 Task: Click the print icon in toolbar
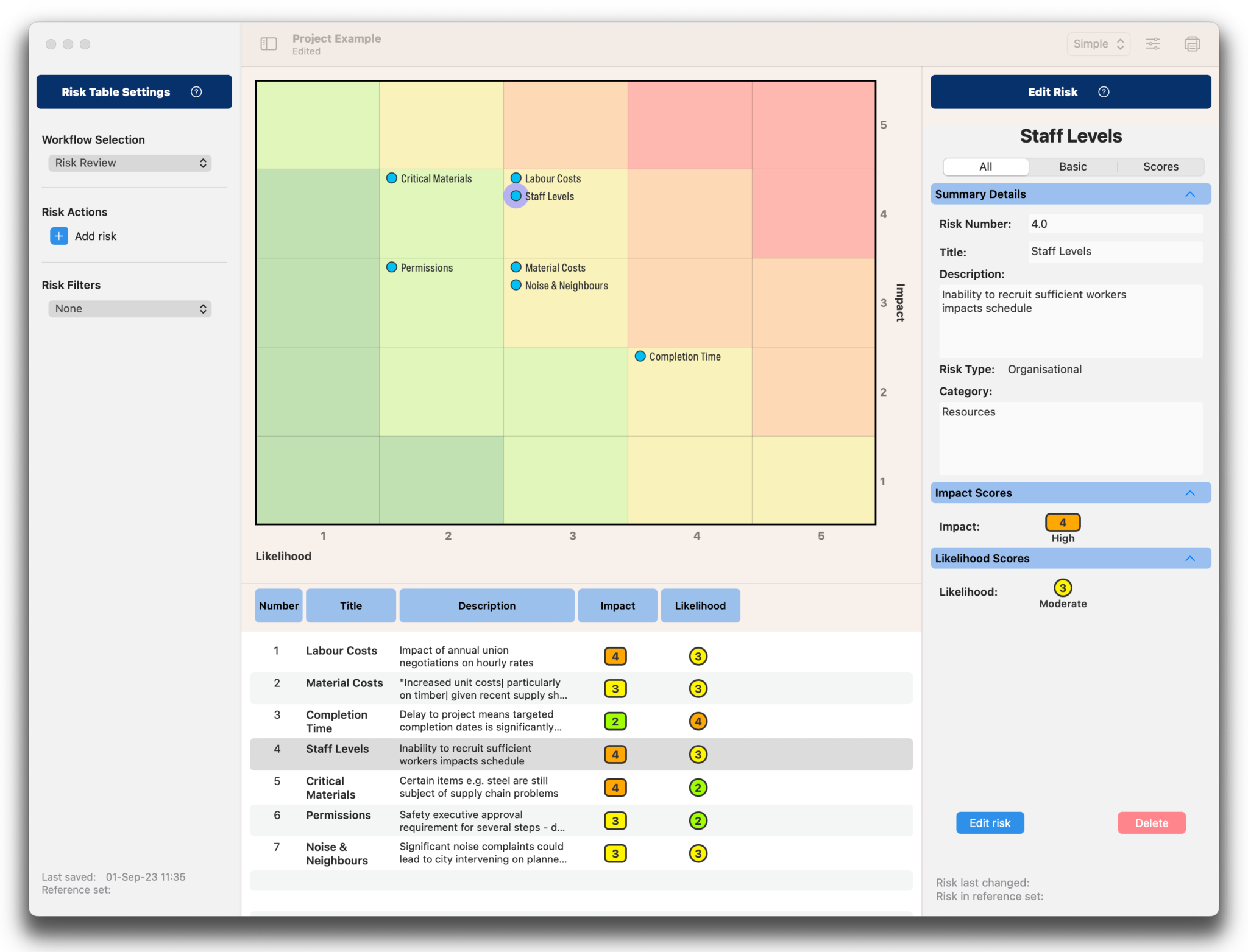1193,44
